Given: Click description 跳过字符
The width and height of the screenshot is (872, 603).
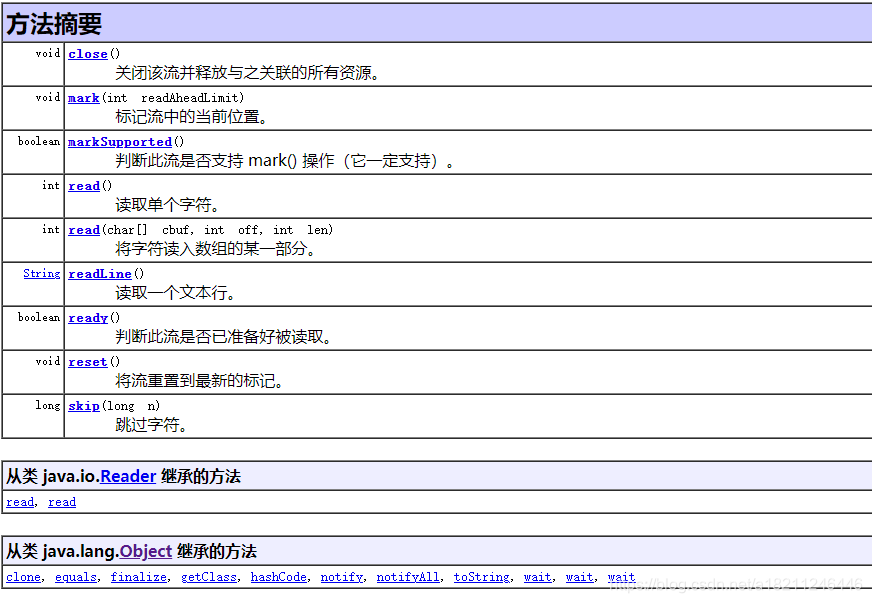Looking at the screenshot, I should (151, 425).
